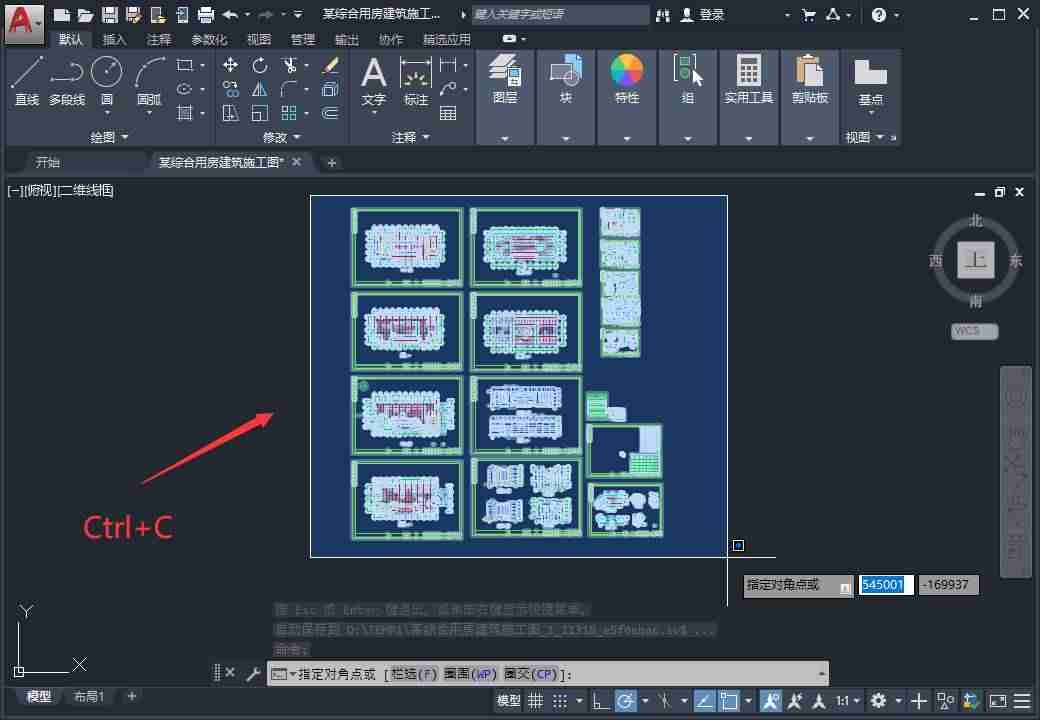The width and height of the screenshot is (1040, 720).
Task: Select the Array tool icon
Action: tap(289, 113)
